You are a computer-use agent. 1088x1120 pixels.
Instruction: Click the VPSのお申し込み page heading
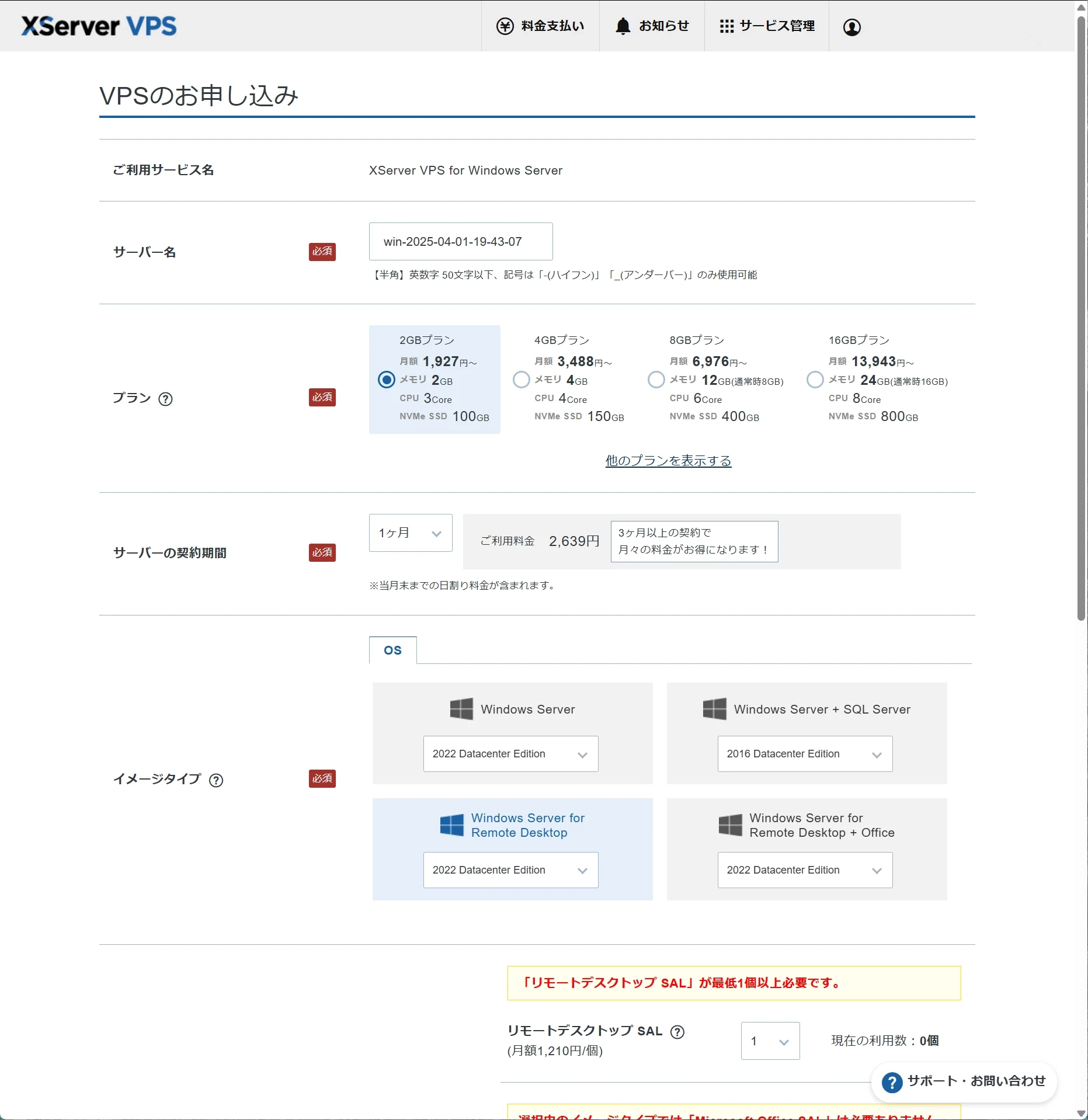(x=199, y=96)
